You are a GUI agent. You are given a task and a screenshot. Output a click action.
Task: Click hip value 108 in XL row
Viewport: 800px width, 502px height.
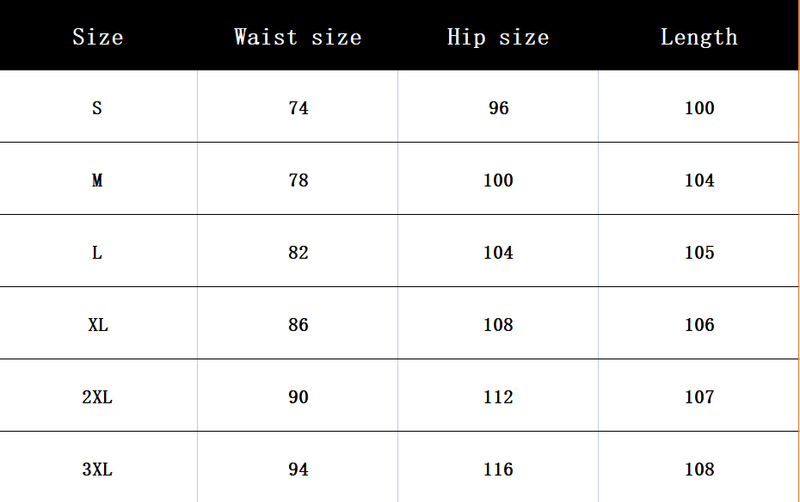pyautogui.click(x=498, y=325)
